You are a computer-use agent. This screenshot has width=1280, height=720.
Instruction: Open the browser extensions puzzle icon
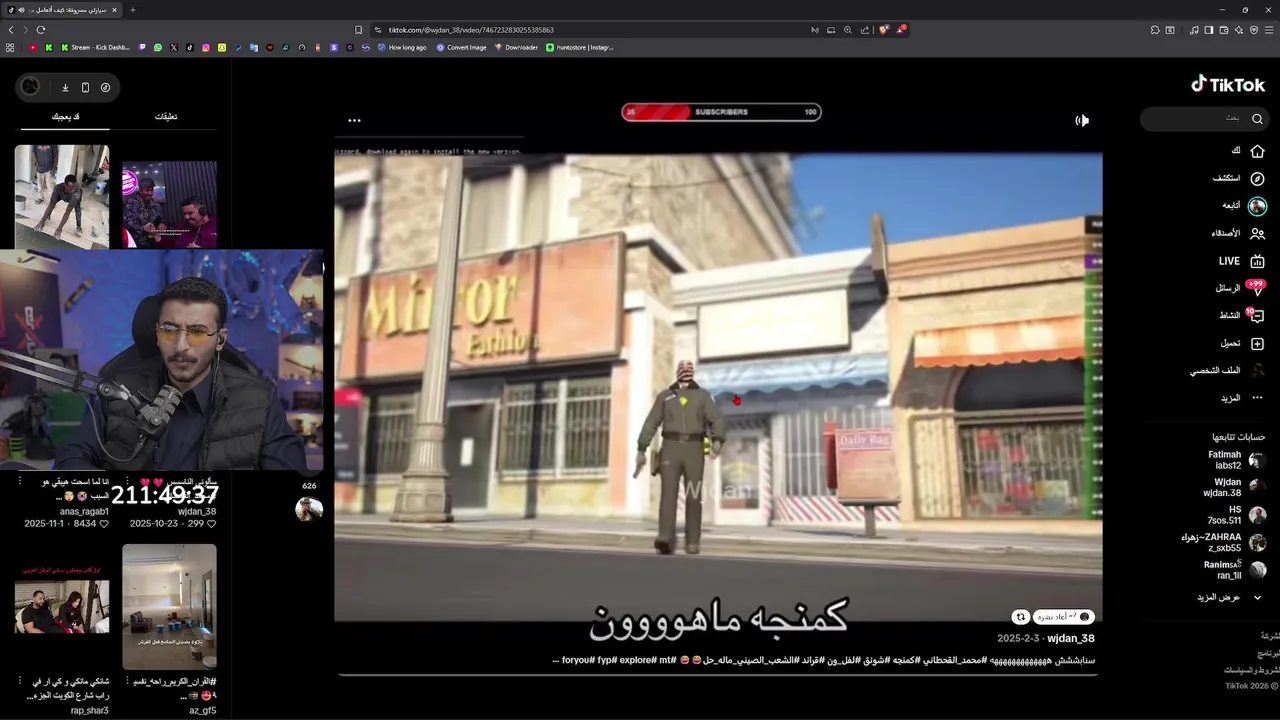point(1155,30)
